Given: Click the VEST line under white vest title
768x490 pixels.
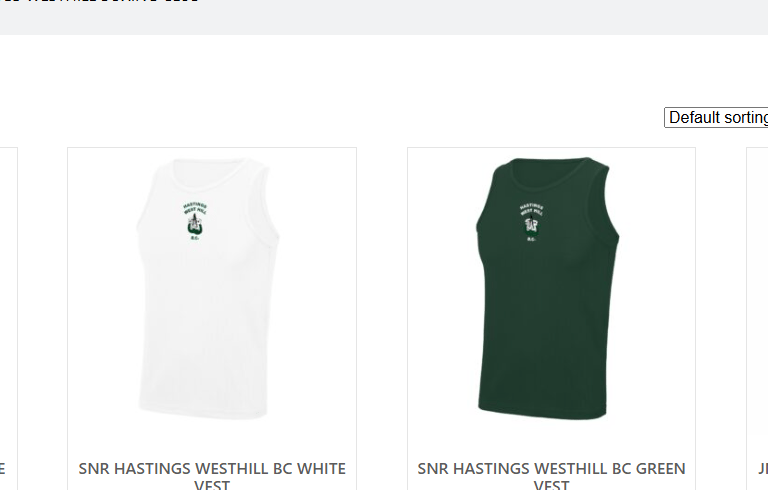Looking at the screenshot, I should pos(212,485).
